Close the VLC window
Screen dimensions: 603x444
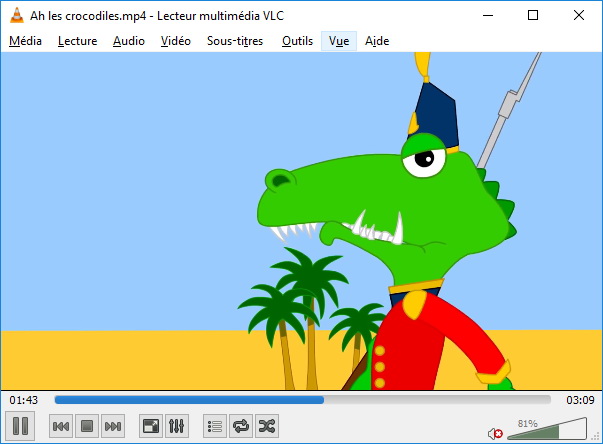(x=579, y=15)
